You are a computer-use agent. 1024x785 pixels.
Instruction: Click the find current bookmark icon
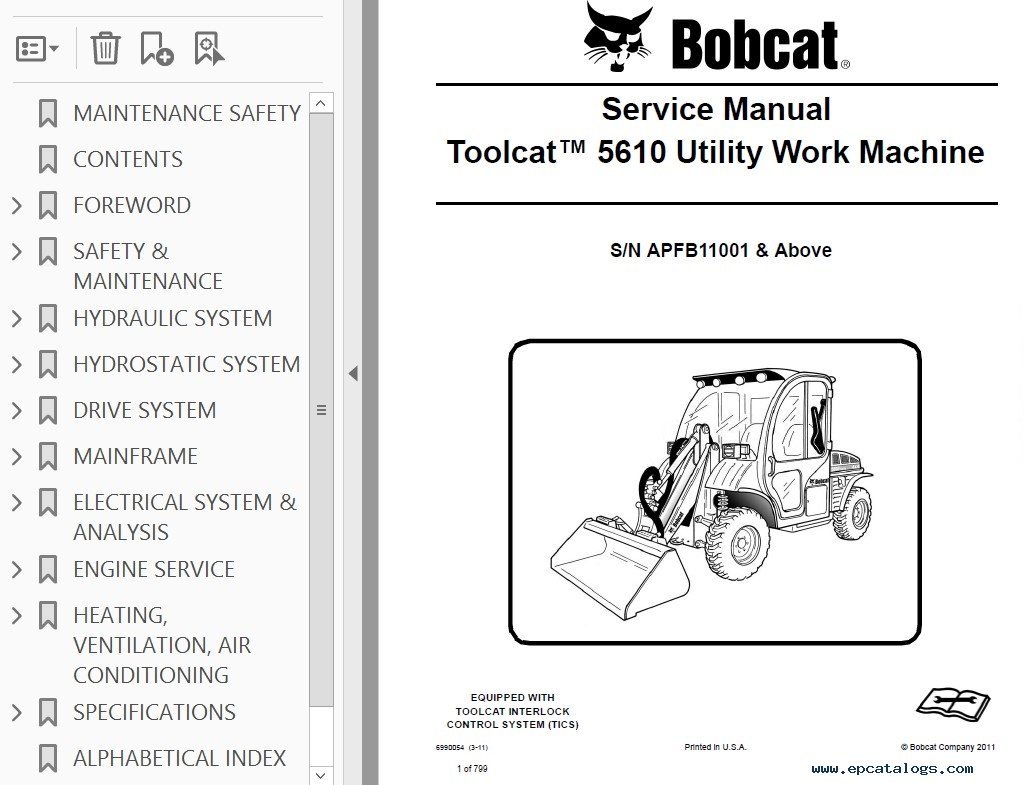(x=208, y=48)
